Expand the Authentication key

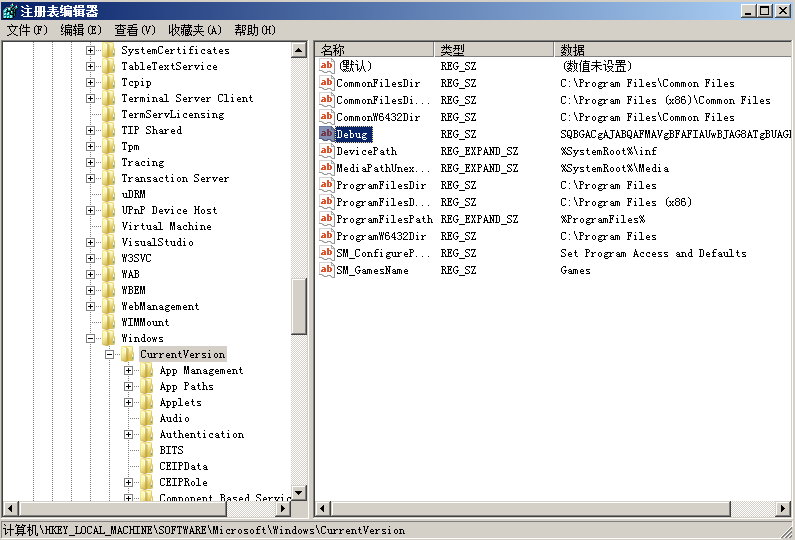point(129,434)
